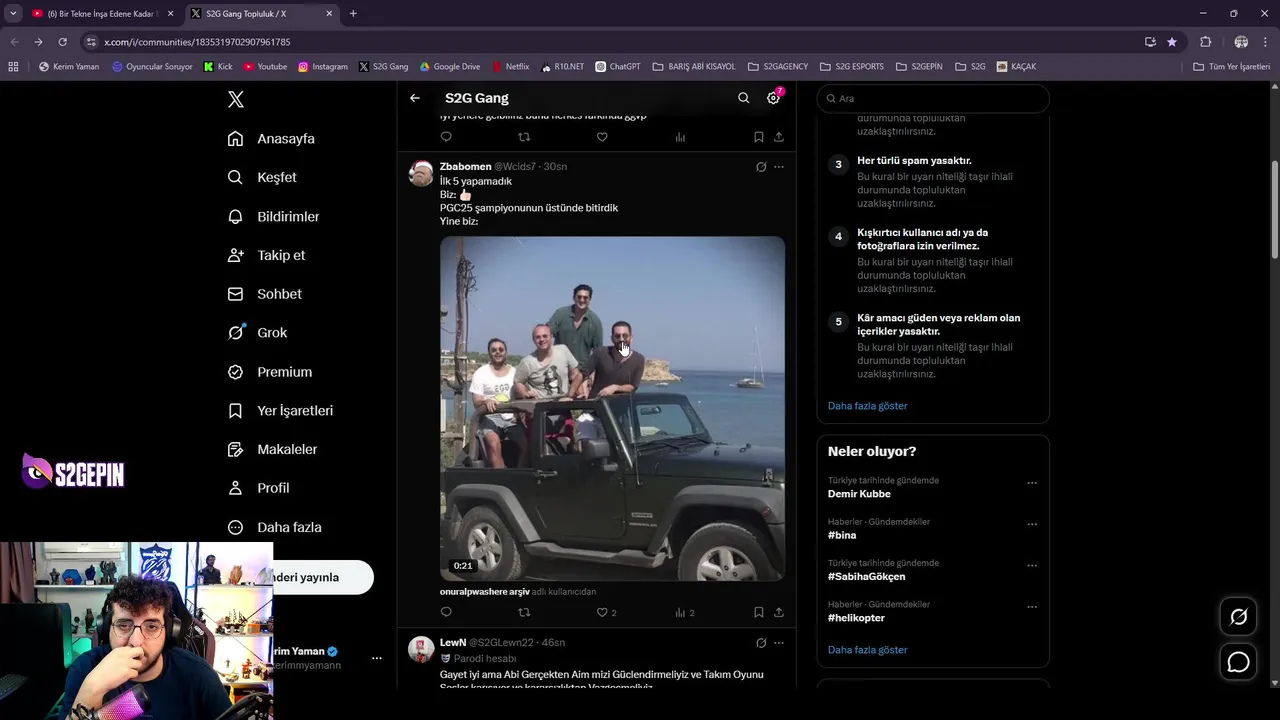Play the jeep video in Zbabomen's post
Image resolution: width=1280 pixels, height=720 pixels.
(x=612, y=408)
